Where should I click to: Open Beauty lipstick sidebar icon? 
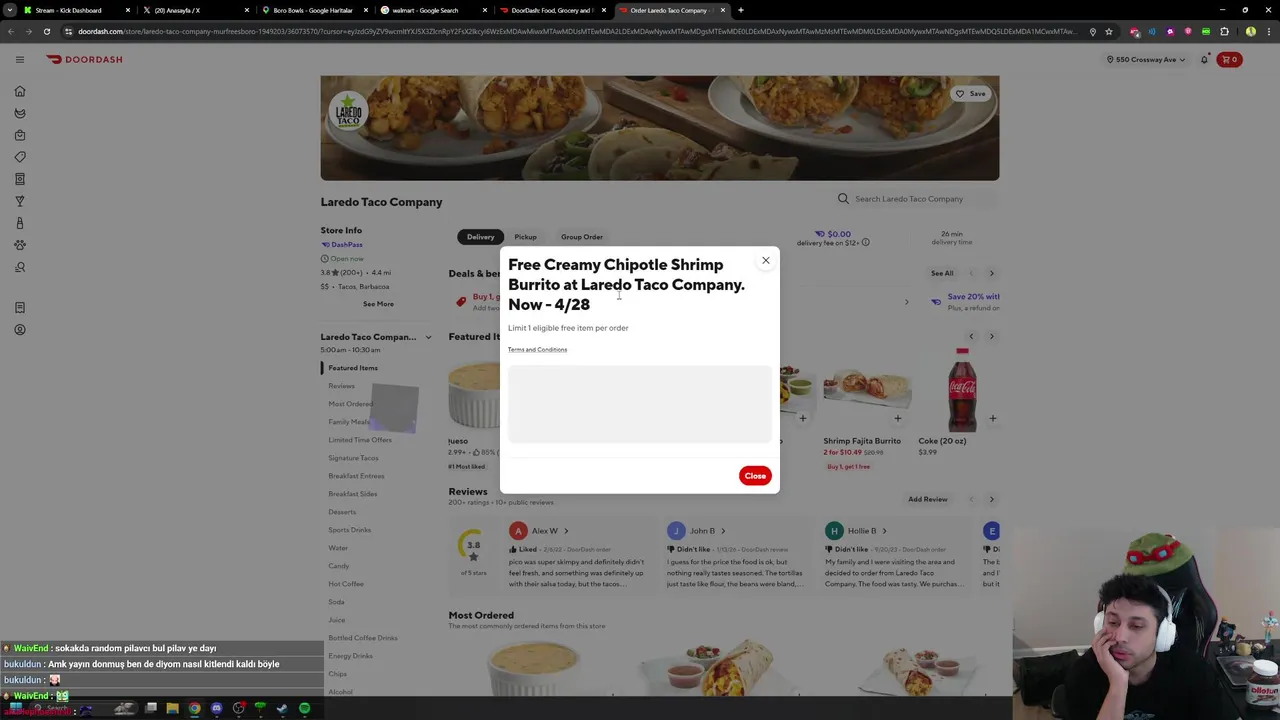(x=20, y=223)
